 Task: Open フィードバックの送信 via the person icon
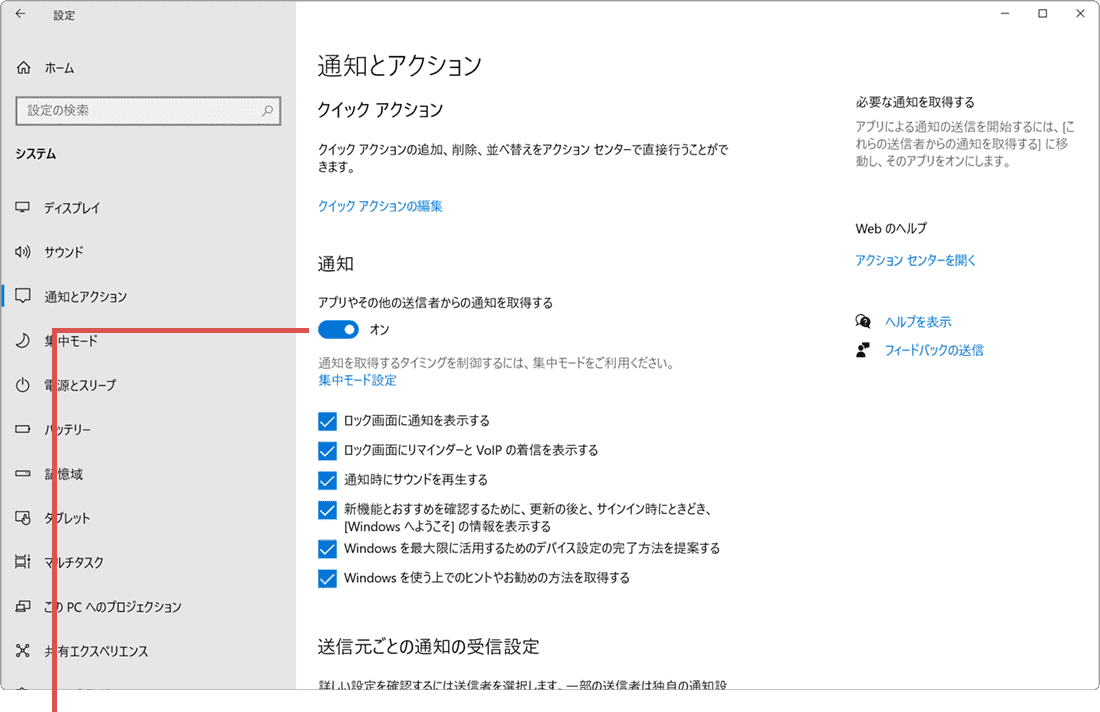[862, 350]
